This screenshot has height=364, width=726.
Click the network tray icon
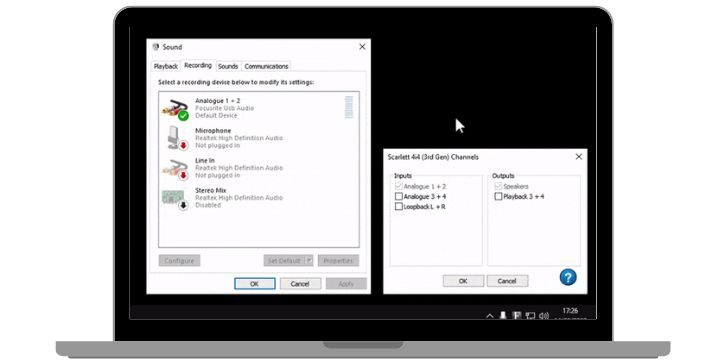pos(530,315)
